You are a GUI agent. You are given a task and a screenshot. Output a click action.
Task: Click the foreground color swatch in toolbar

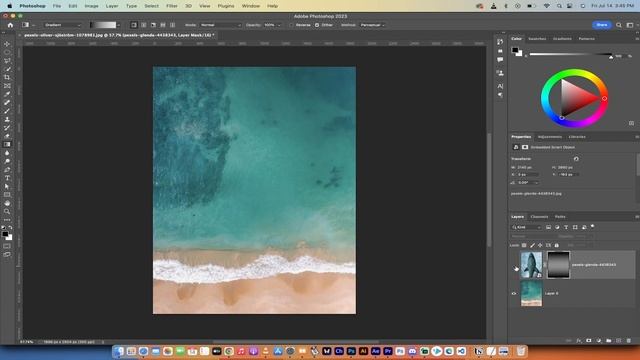click(5, 234)
